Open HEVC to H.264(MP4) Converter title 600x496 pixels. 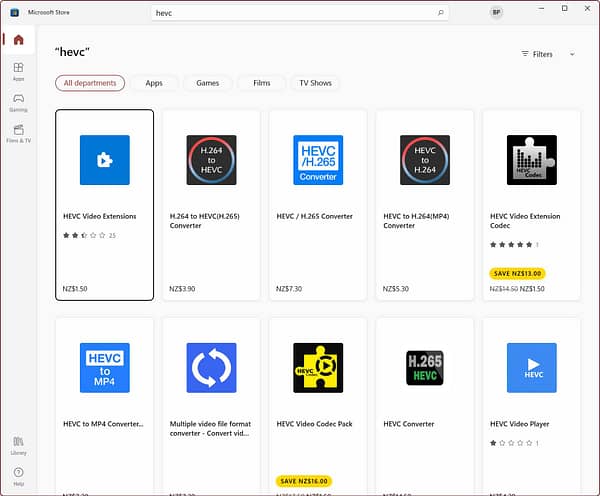[x=416, y=221]
